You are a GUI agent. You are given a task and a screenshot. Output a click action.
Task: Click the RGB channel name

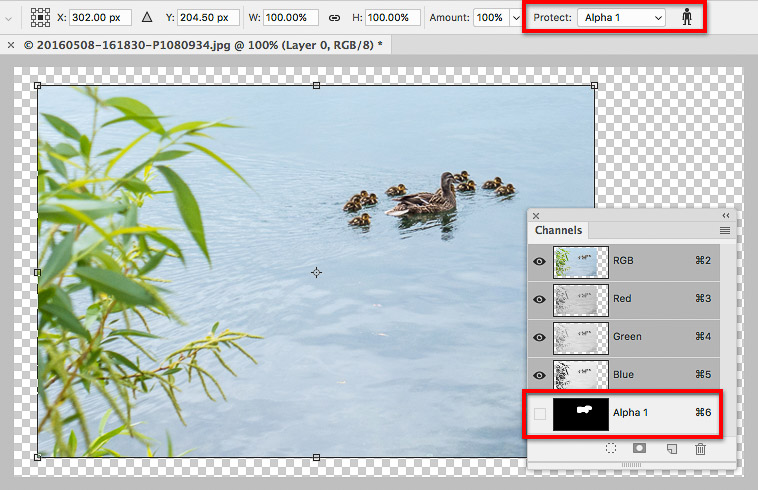click(623, 260)
